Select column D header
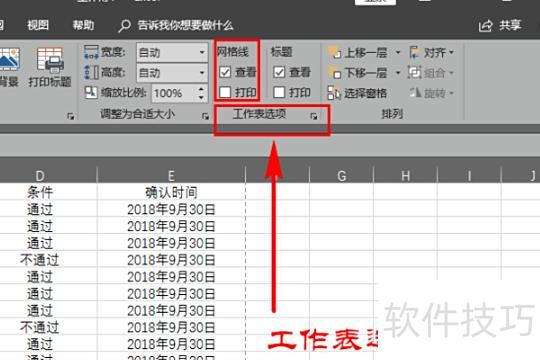Image resolution: width=540 pixels, height=360 pixels. pos(40,175)
